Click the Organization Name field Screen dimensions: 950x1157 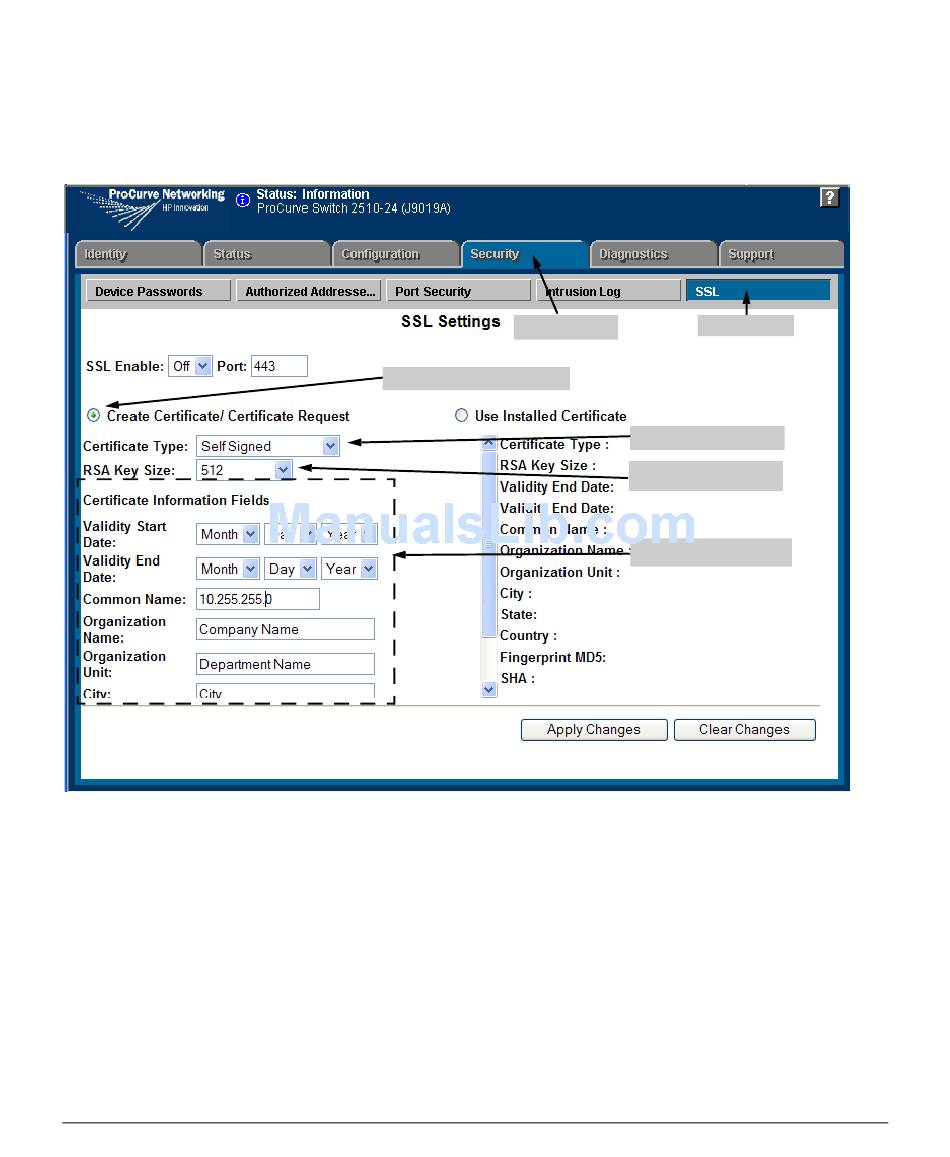click(286, 629)
